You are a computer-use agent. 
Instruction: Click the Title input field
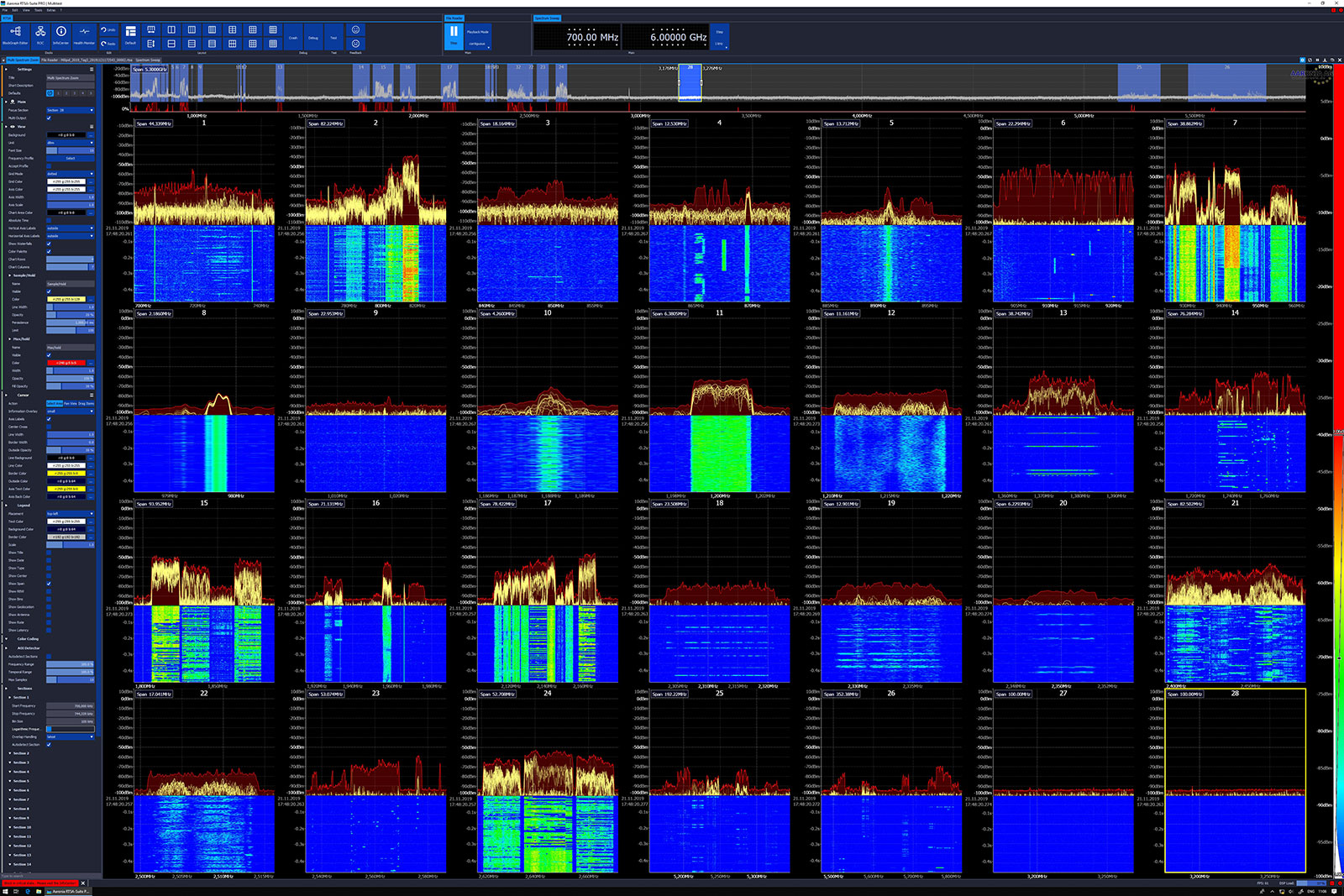coord(71,77)
